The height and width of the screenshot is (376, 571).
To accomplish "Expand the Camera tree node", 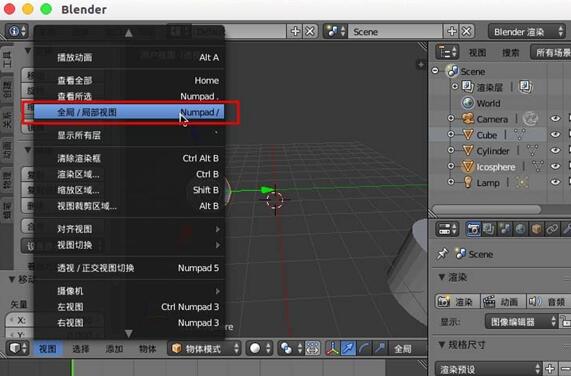I will pyautogui.click(x=451, y=118).
